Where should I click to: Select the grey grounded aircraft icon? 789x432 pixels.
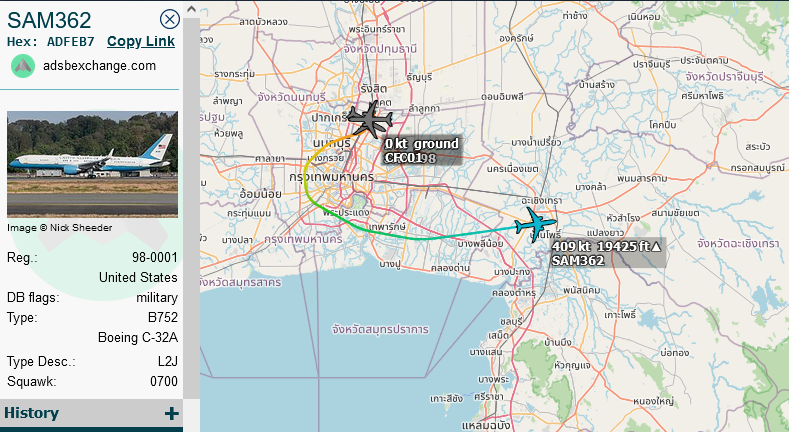point(370,120)
